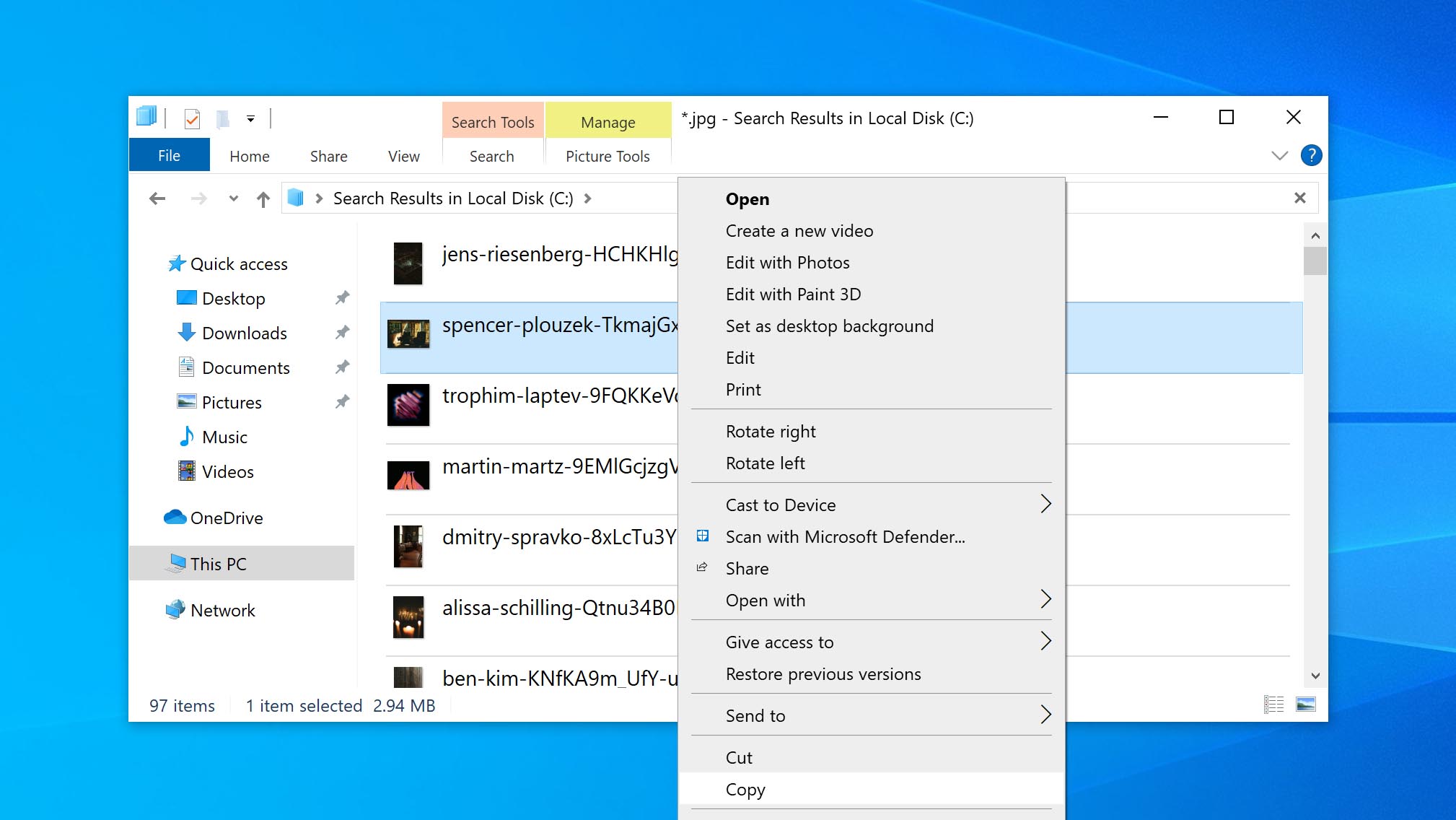Select the Share icon in the context menu
The width and height of the screenshot is (1456, 820).
pos(701,568)
